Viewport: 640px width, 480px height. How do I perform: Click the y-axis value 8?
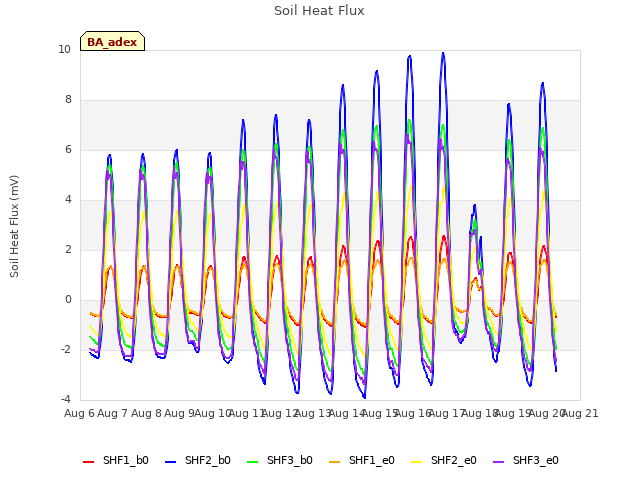click(68, 100)
